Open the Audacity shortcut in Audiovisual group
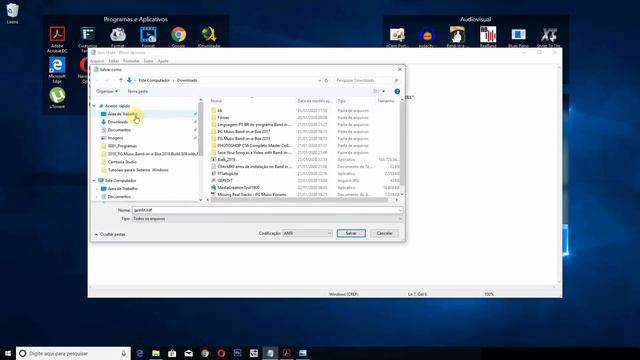This screenshot has width=640, height=360. (427, 37)
